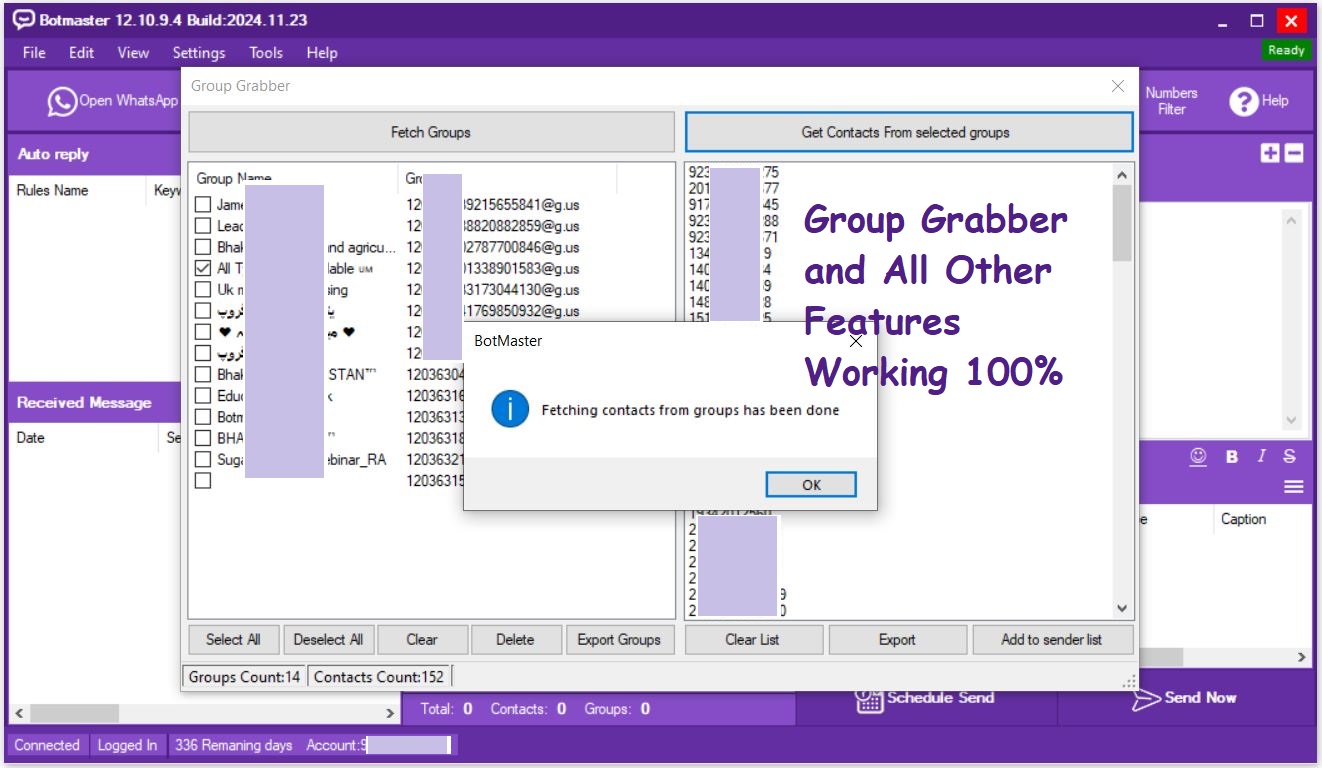Tick the checkbox for the Jame group
This screenshot has width=1322, height=768.
tap(203, 205)
